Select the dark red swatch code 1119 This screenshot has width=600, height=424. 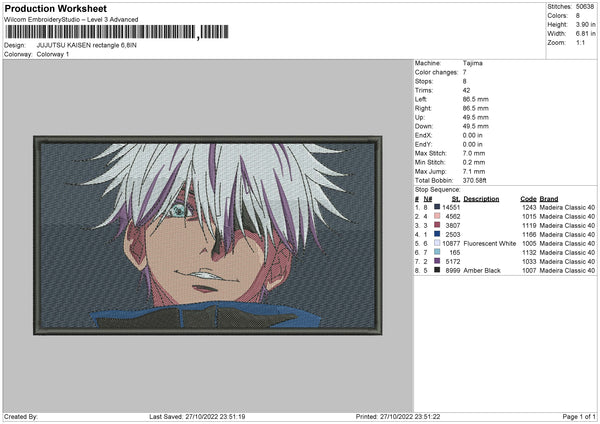[x=437, y=225]
